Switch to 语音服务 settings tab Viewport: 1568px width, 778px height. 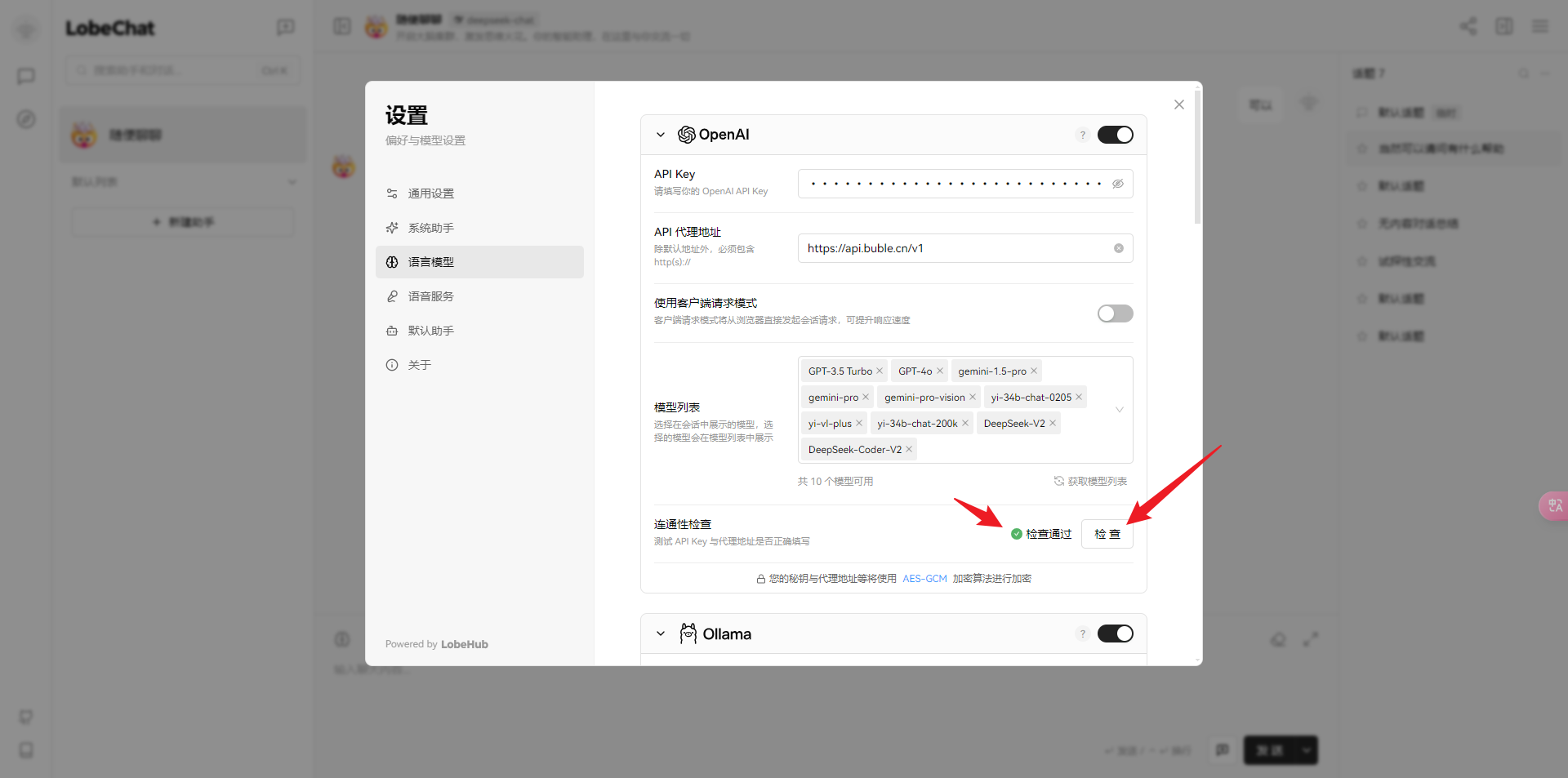430,296
